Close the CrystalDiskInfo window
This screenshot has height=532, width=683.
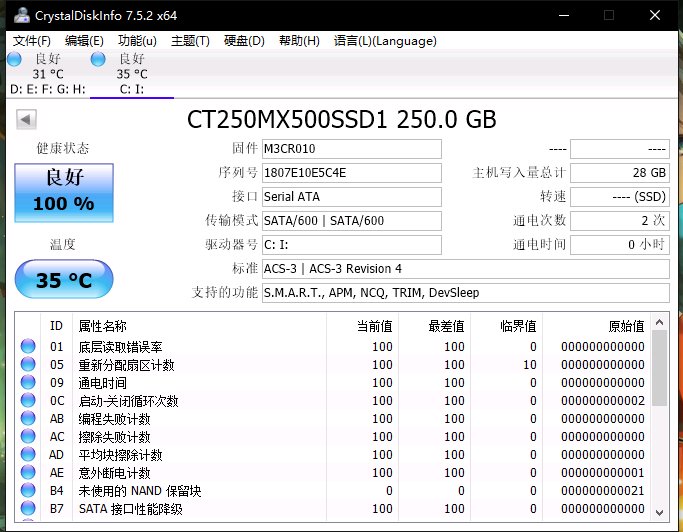655,15
